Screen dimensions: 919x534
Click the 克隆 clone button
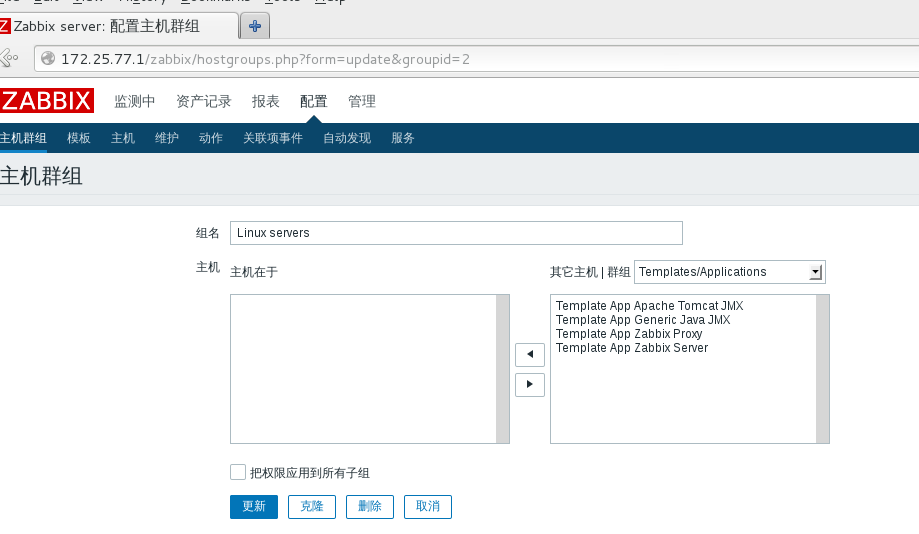coord(312,506)
